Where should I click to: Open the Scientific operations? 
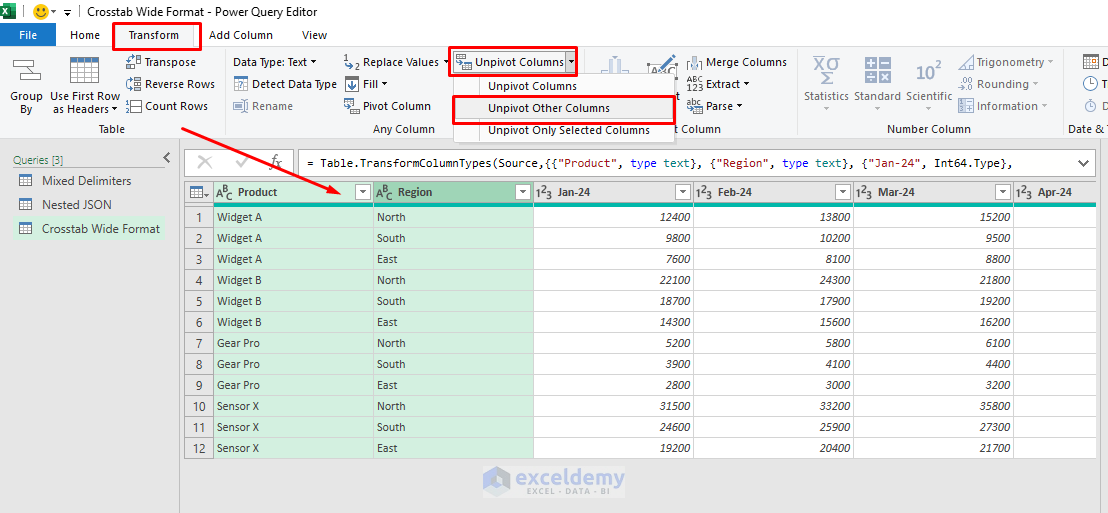(x=929, y=84)
